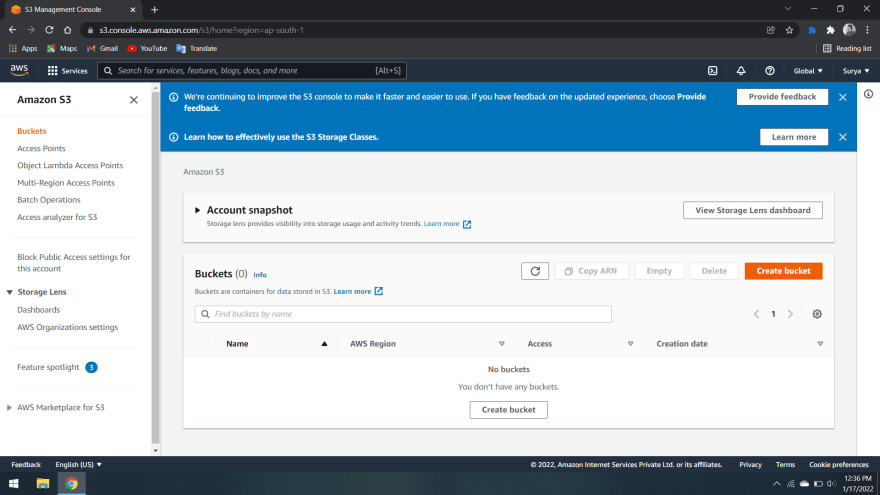The image size is (880, 495).
Task: Share this page icon in address bar
Action: point(771,30)
